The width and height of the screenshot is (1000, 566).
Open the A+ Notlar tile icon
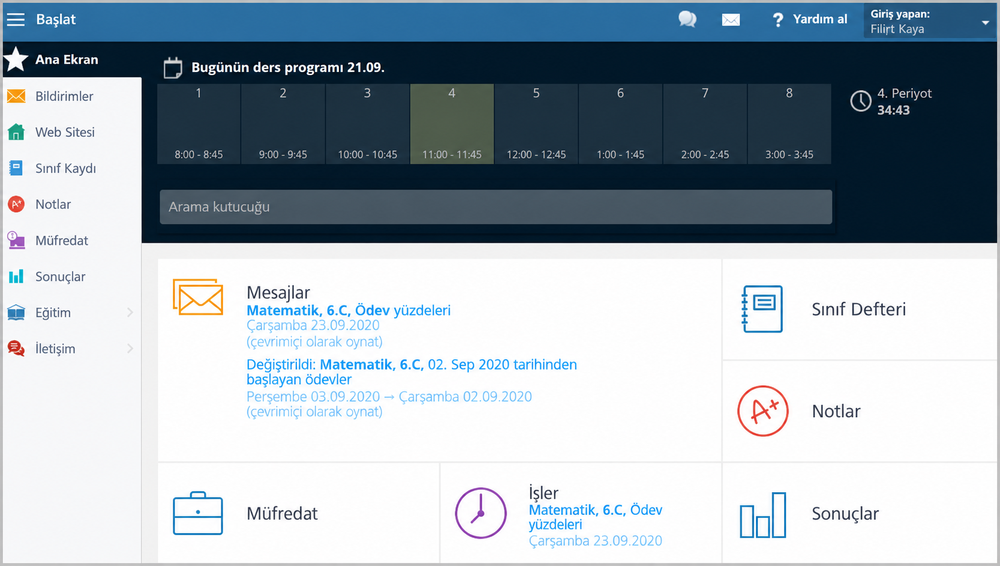(763, 411)
